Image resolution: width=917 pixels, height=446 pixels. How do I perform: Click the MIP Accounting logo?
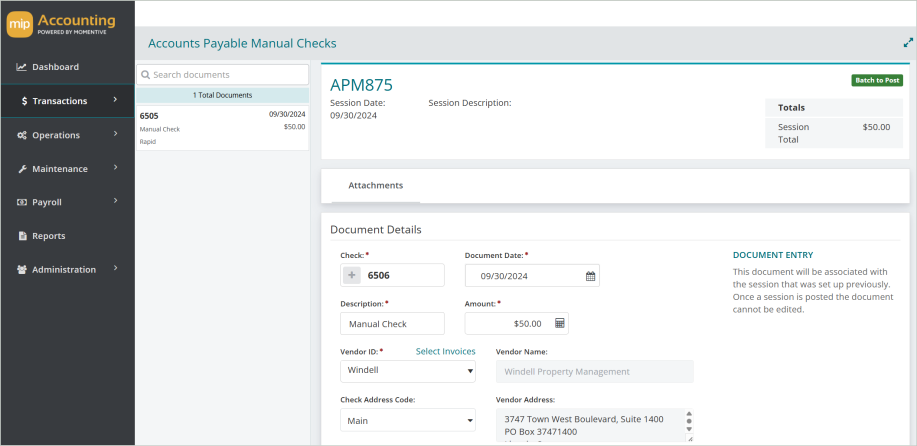tap(62, 24)
